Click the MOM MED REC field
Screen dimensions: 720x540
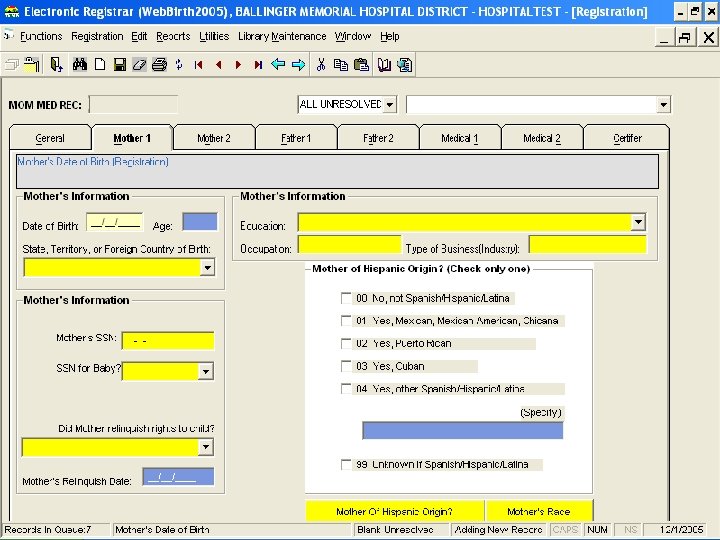point(133,105)
